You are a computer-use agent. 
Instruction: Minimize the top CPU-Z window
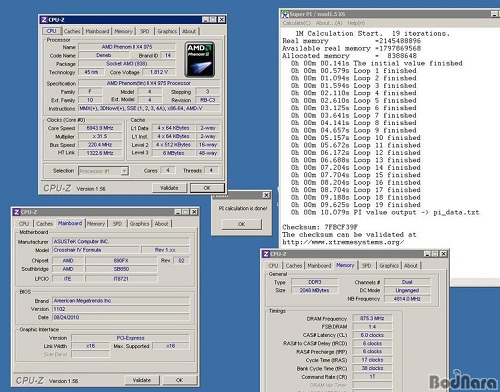click(x=206, y=20)
